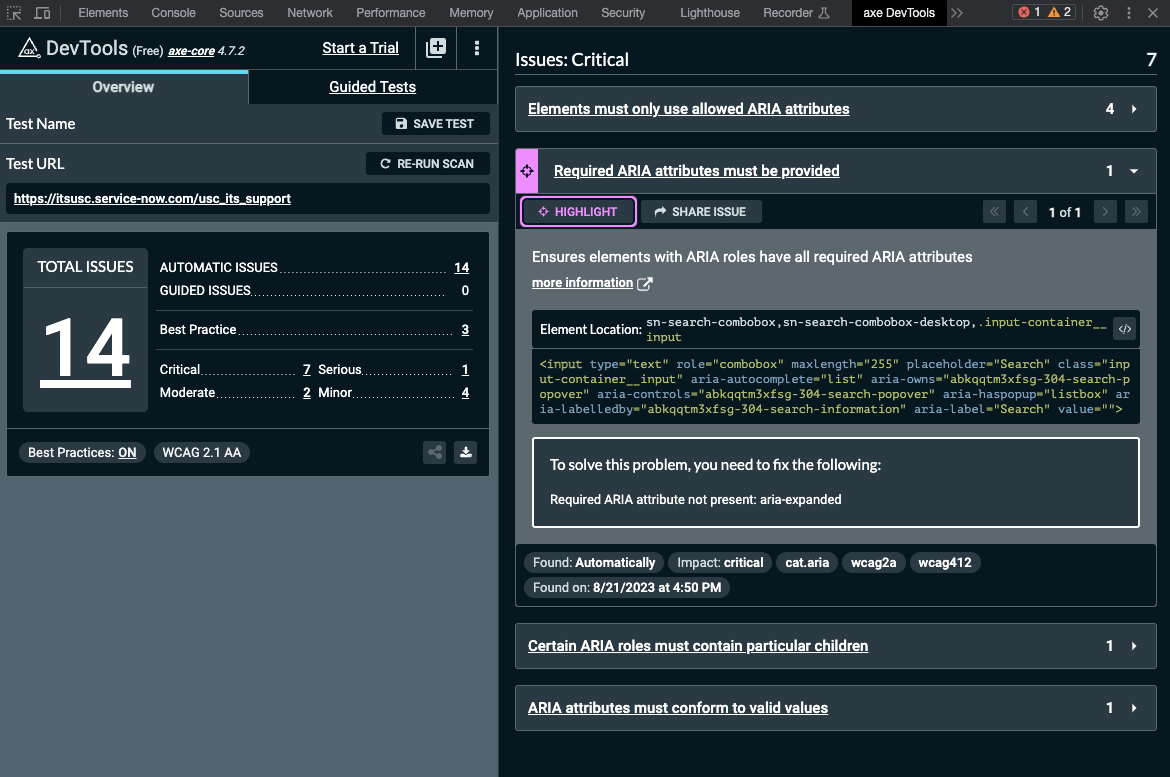Click the inspect element code icon

click(1124, 329)
